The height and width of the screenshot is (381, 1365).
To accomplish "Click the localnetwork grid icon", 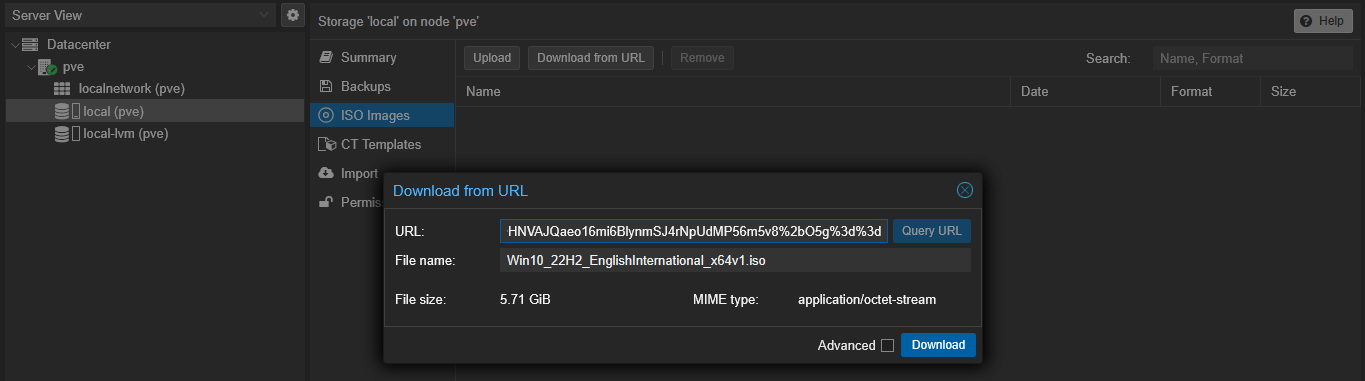I will point(62,89).
